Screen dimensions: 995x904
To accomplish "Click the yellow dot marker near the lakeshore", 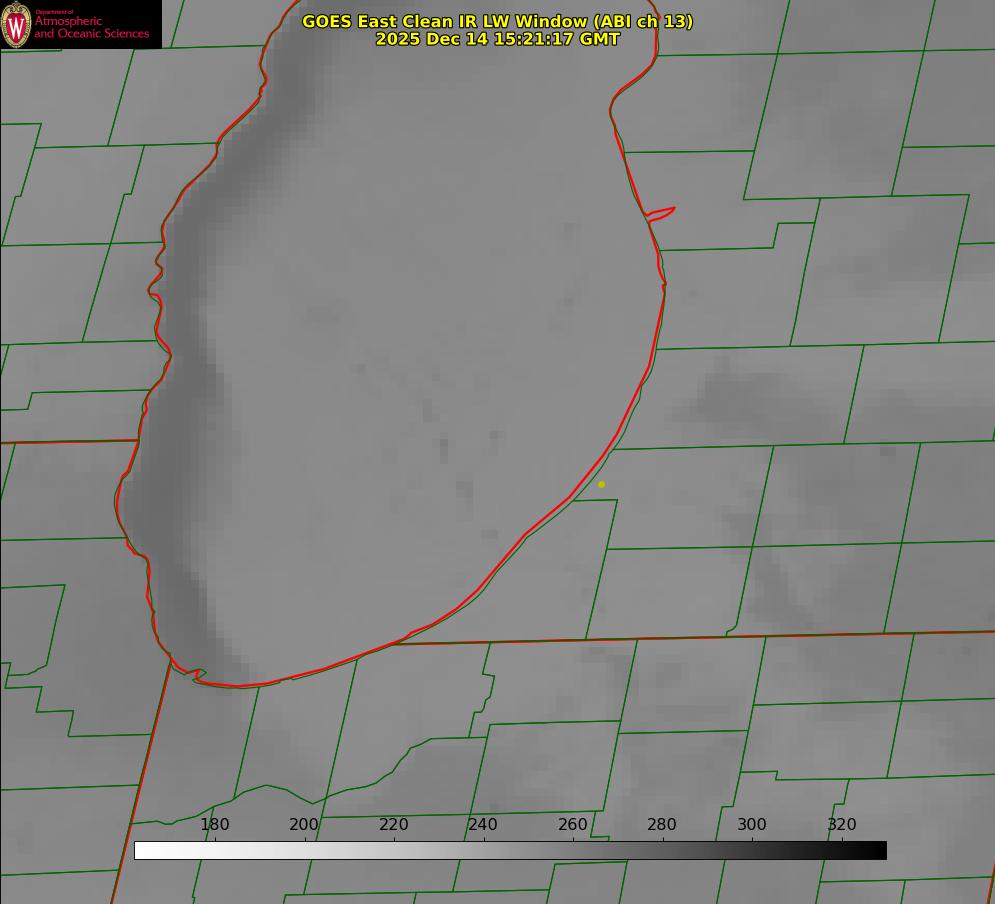I will (601, 484).
